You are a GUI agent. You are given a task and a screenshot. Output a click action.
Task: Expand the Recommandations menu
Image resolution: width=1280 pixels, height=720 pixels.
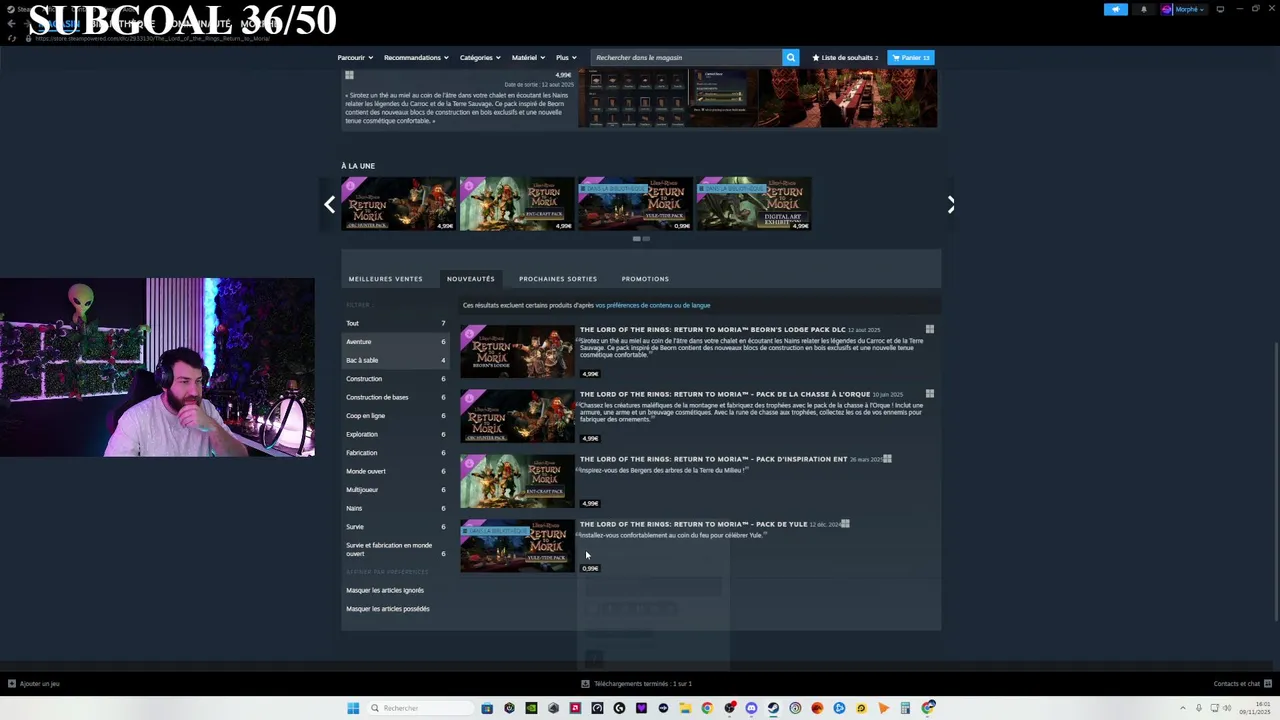[x=416, y=57]
